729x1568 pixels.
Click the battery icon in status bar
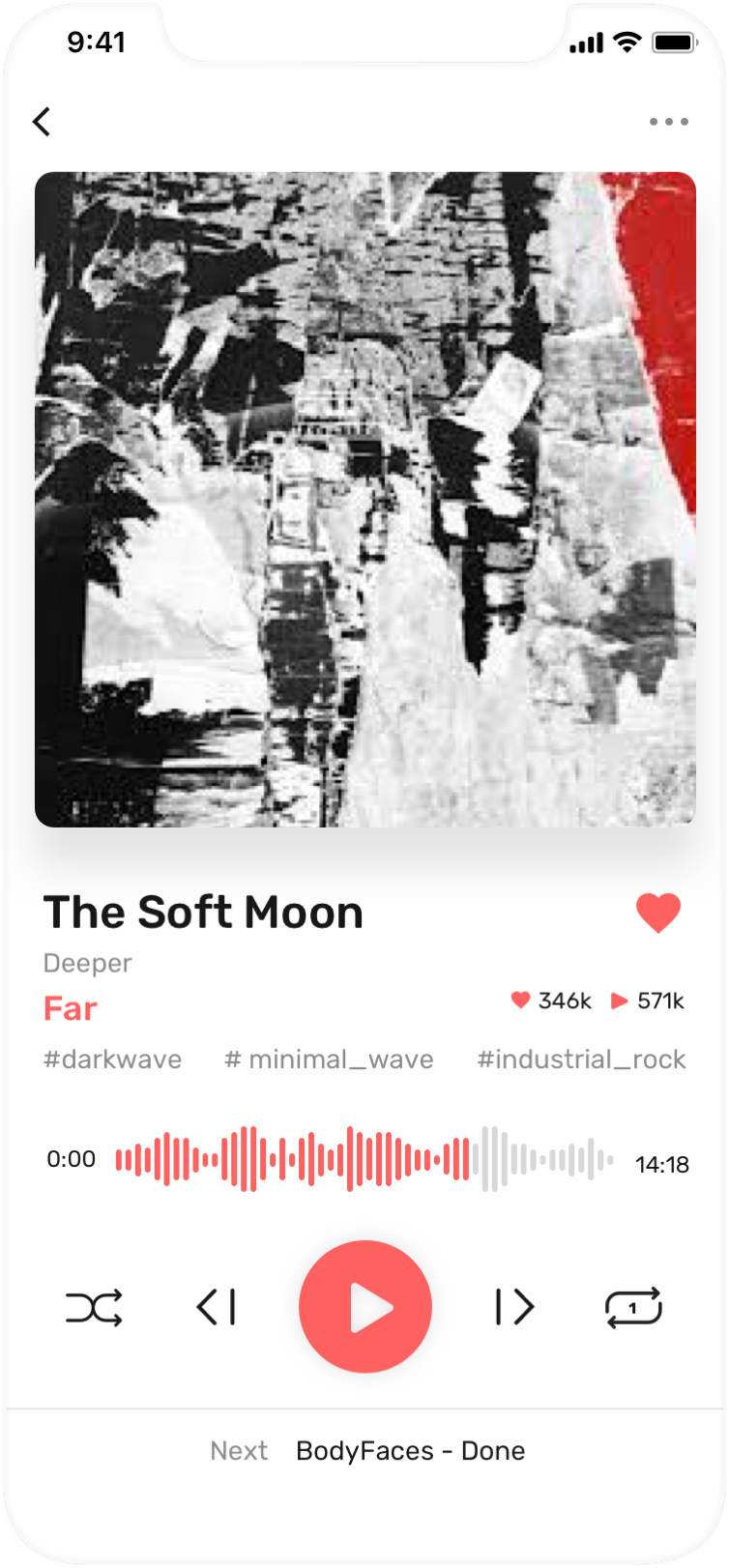(x=675, y=43)
